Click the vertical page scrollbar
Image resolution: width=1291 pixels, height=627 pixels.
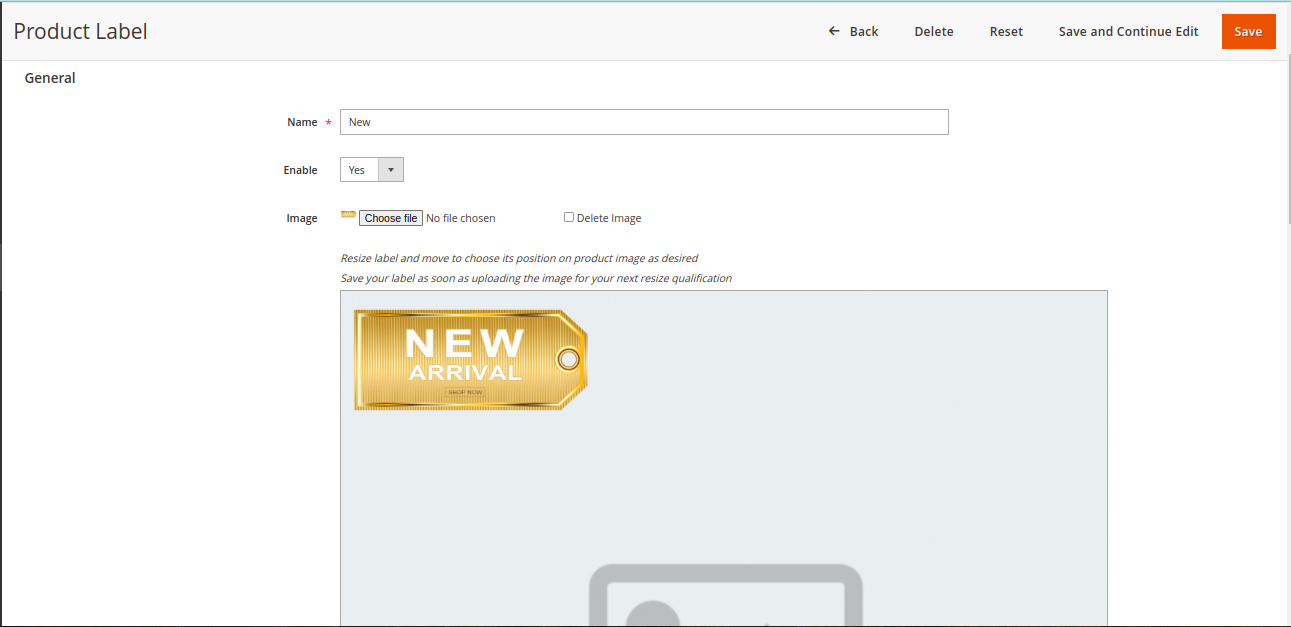(1286, 140)
